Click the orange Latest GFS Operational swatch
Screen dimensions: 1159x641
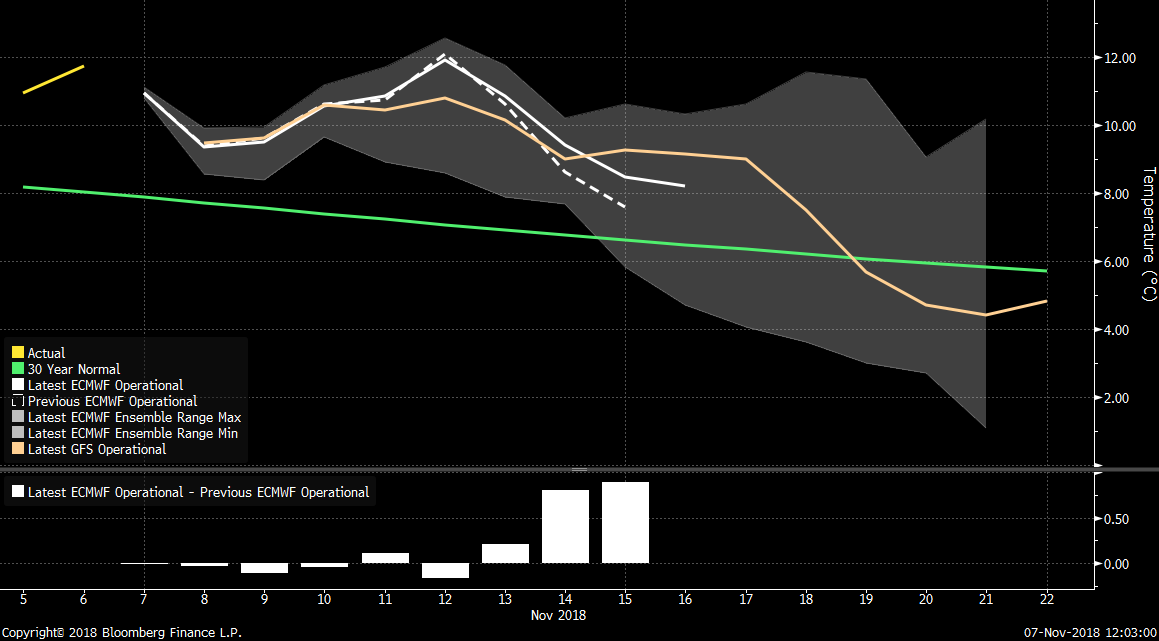(18, 450)
